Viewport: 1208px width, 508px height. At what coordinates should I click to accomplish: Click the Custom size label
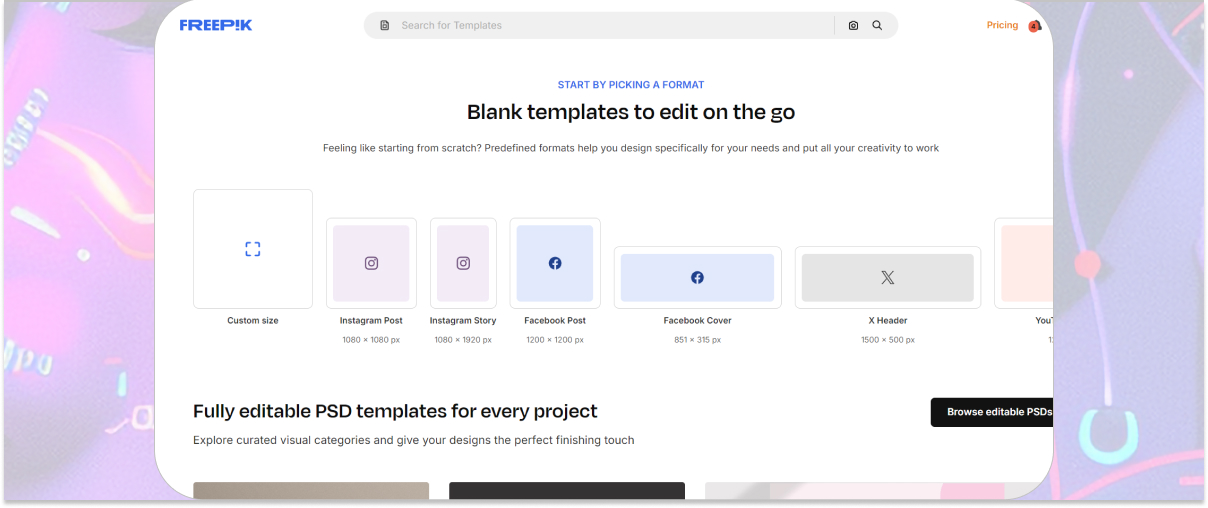point(253,321)
